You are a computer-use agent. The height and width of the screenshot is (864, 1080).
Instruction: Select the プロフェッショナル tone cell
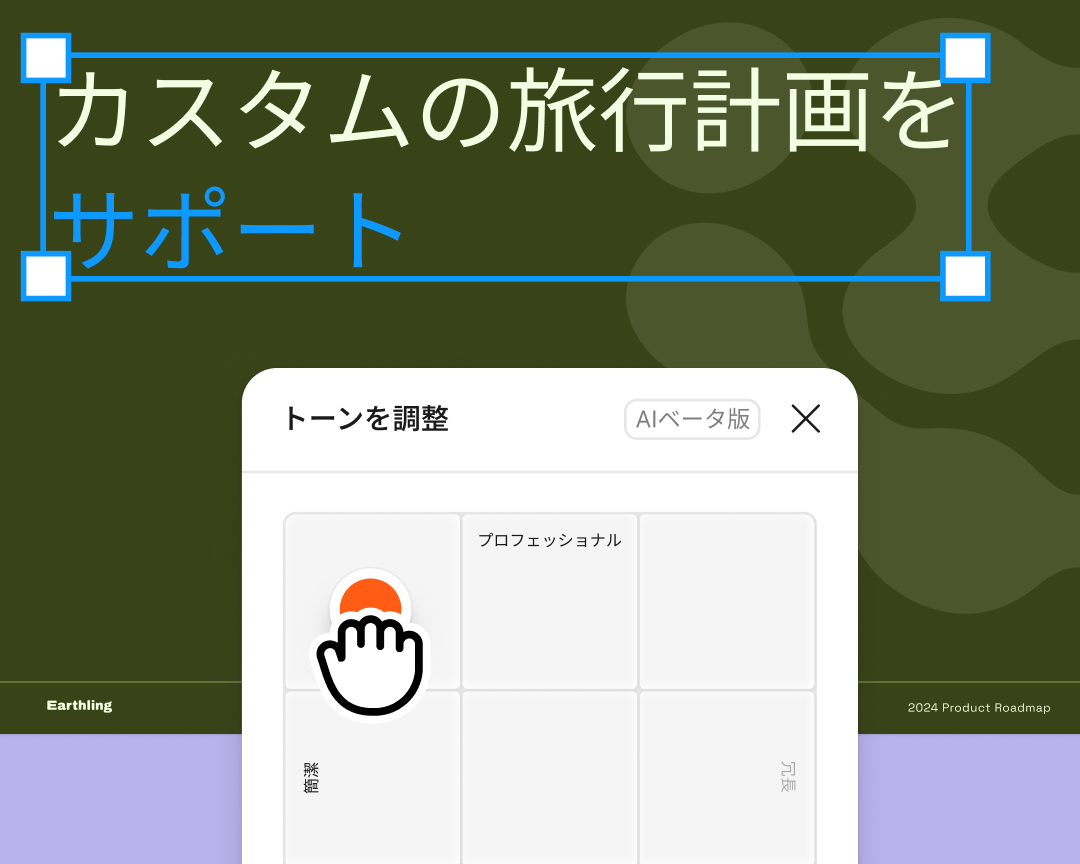(x=549, y=600)
